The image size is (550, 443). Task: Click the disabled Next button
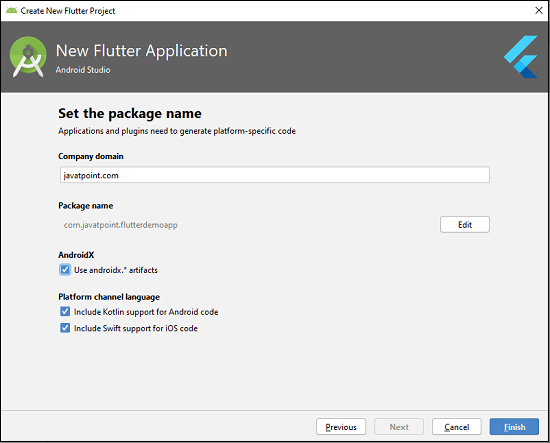pos(399,427)
